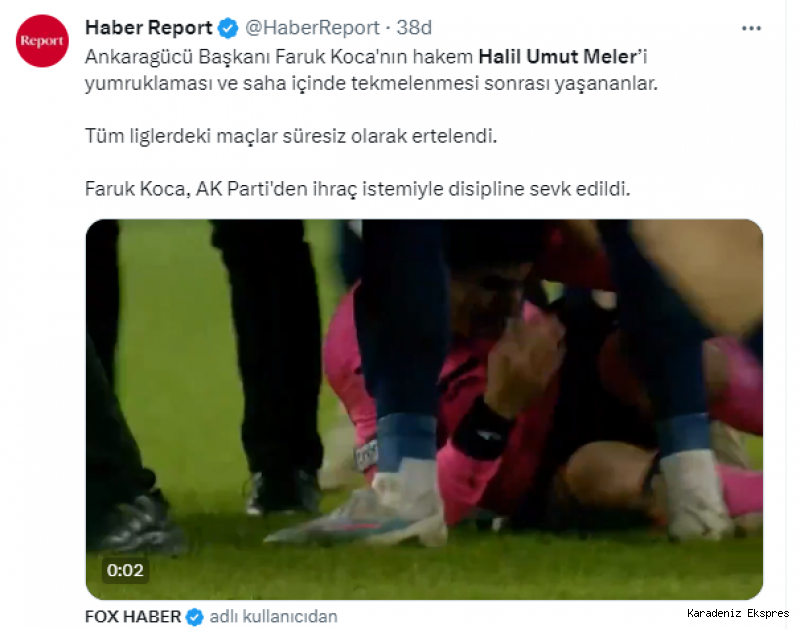
Task: Open the Haber Report profile avatar
Action: pyautogui.click(x=42, y=41)
